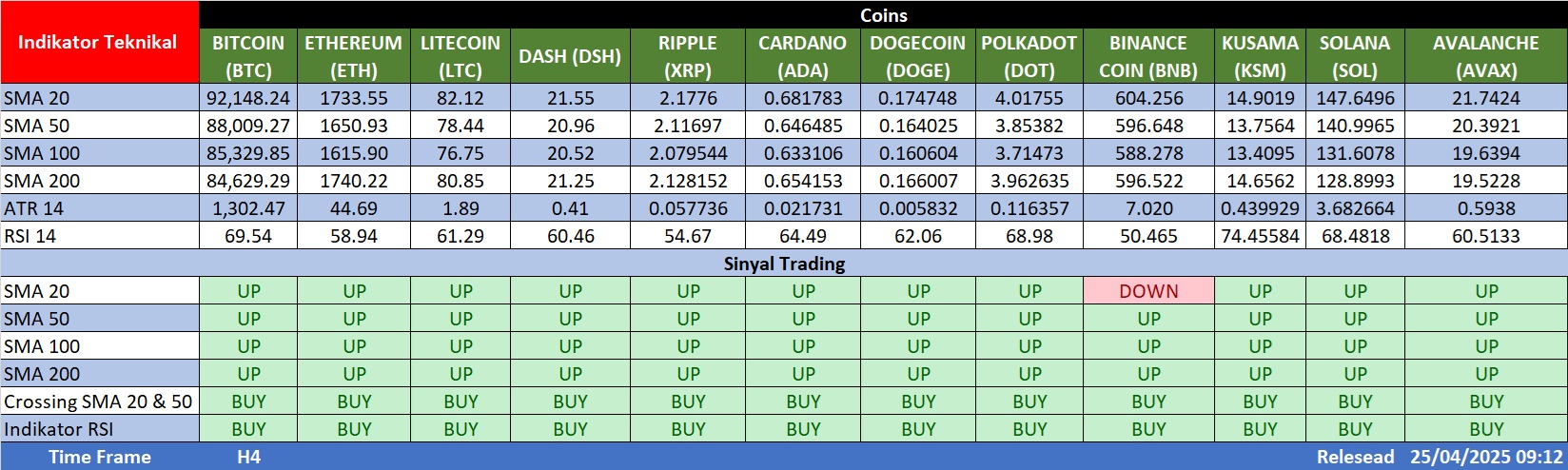Click the black Coins header bar
Viewport: 1568px width, 470px height.
[883, 15]
